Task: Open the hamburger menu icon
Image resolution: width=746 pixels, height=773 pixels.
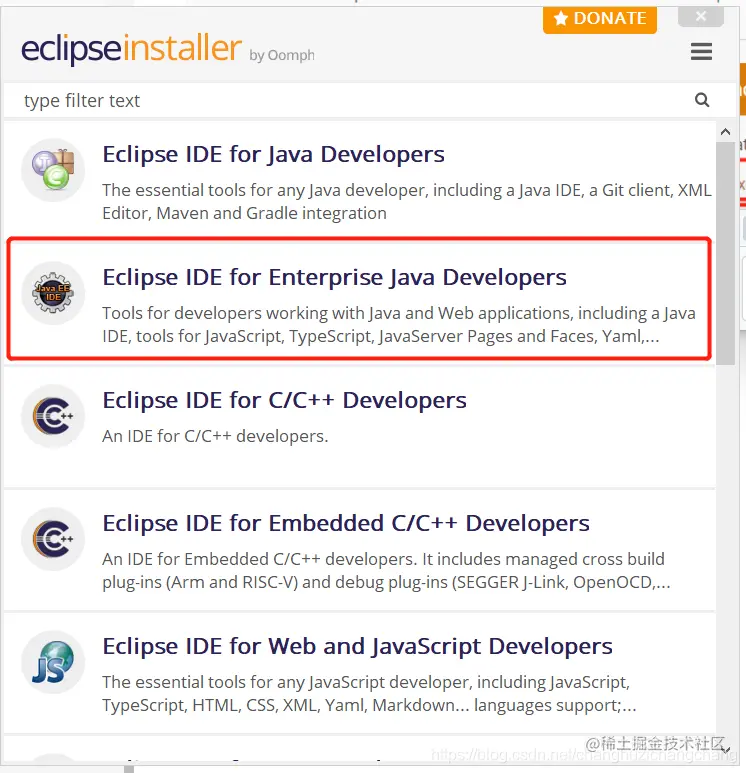Action: tap(701, 51)
